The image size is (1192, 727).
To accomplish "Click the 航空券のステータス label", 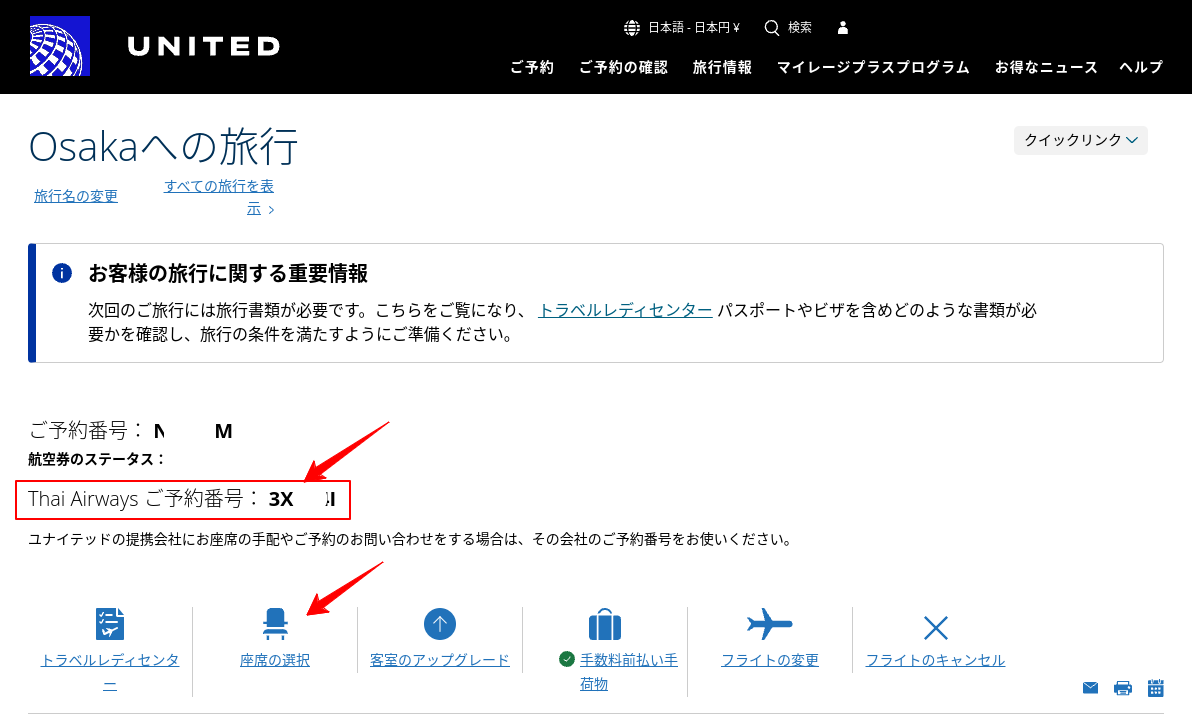I will point(97,459).
